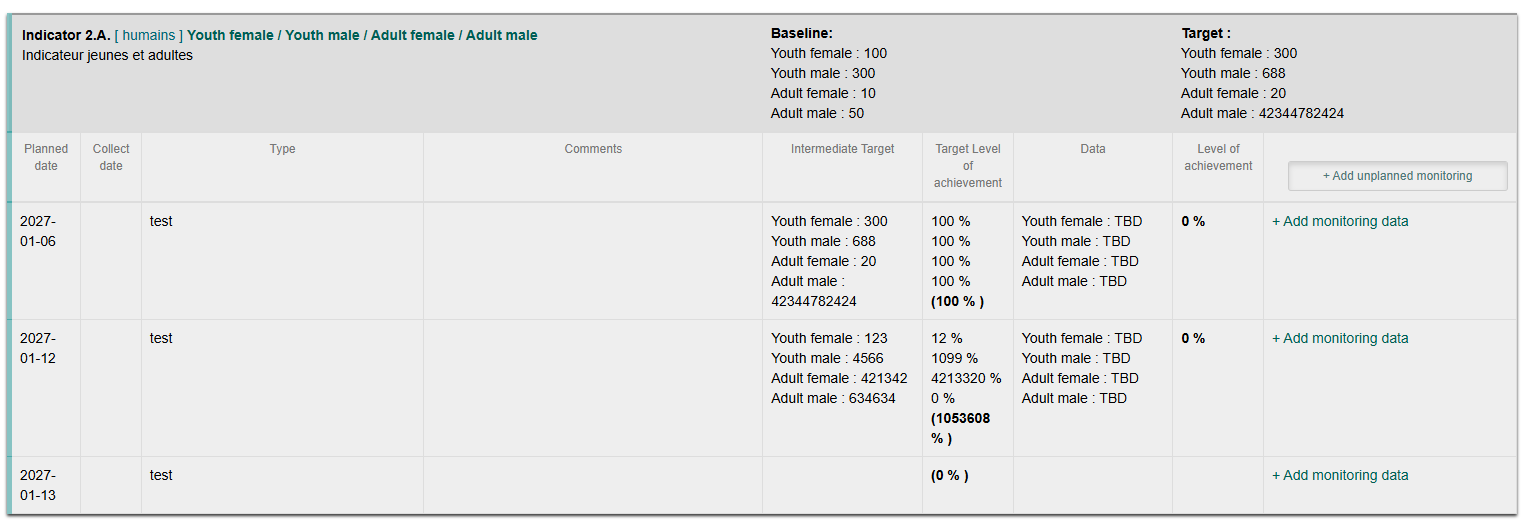Add monitoring data for 2027-01-06 row
This screenshot has height=526, width=1532.
[x=1340, y=221]
